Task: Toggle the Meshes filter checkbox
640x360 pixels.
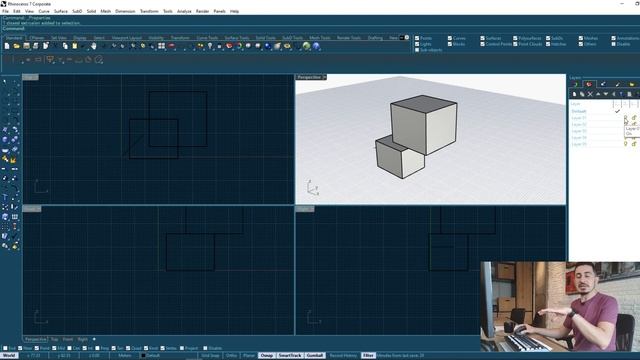Action: pos(581,38)
